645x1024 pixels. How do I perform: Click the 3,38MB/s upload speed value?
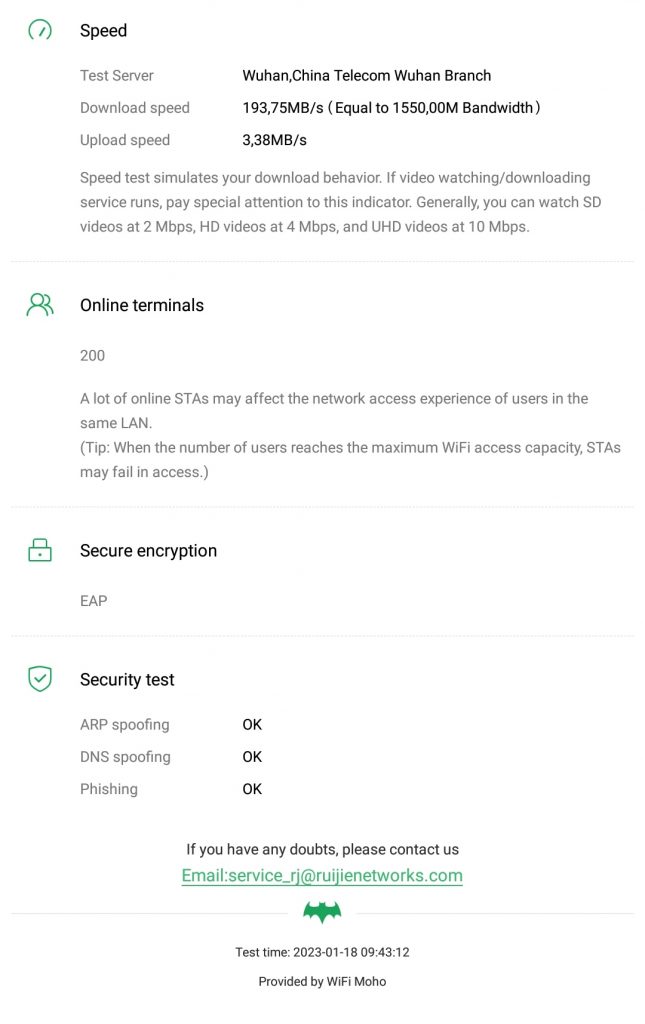pyautogui.click(x=274, y=140)
